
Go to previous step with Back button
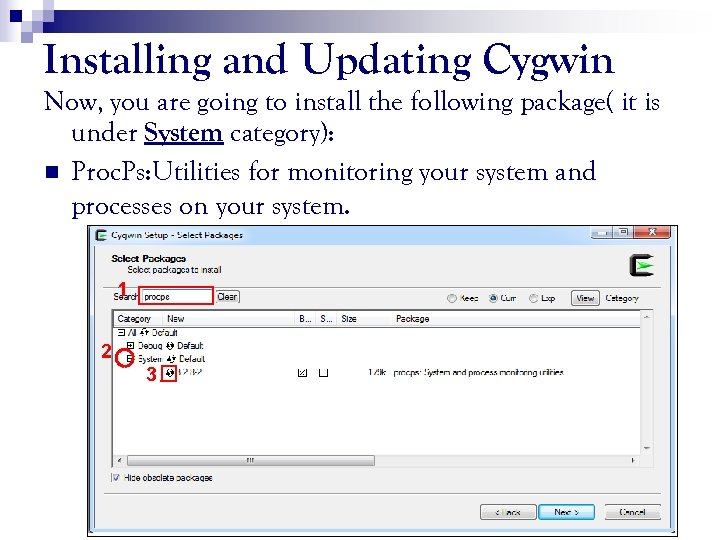[508, 512]
